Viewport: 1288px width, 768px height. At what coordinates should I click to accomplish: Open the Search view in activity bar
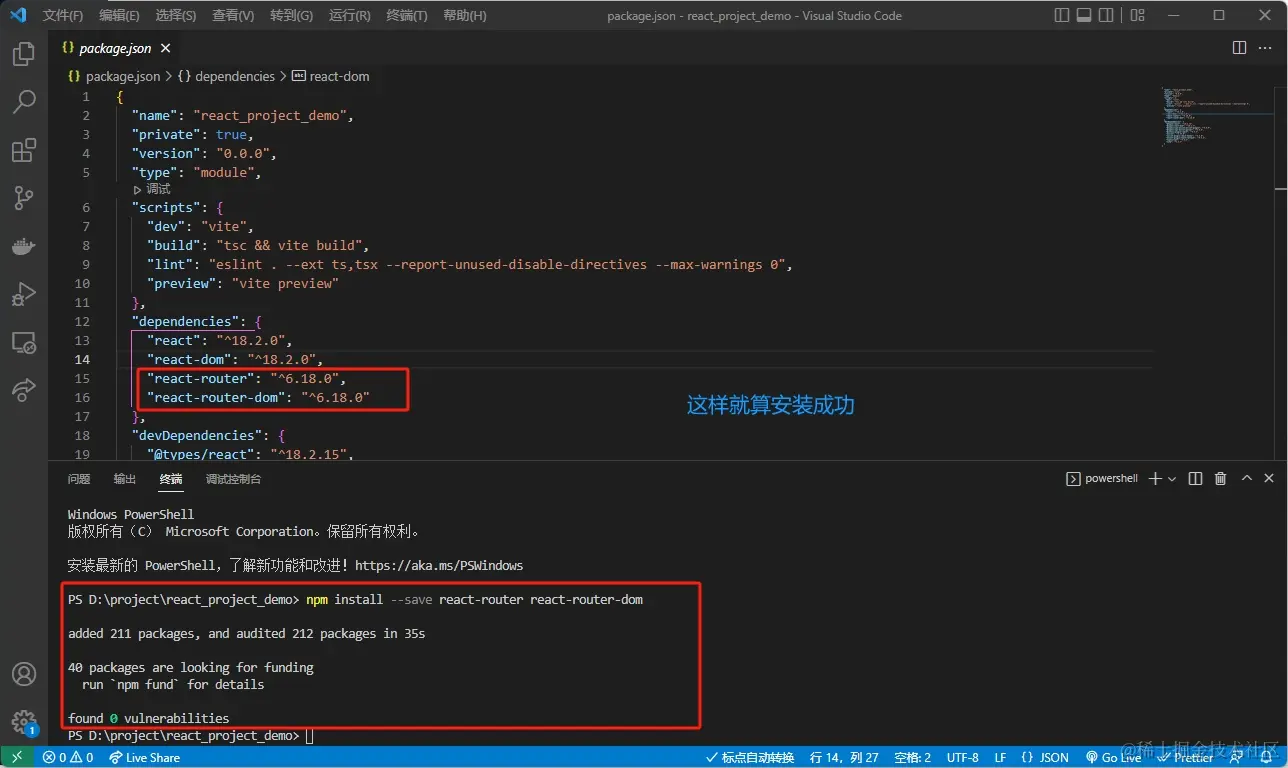24,102
